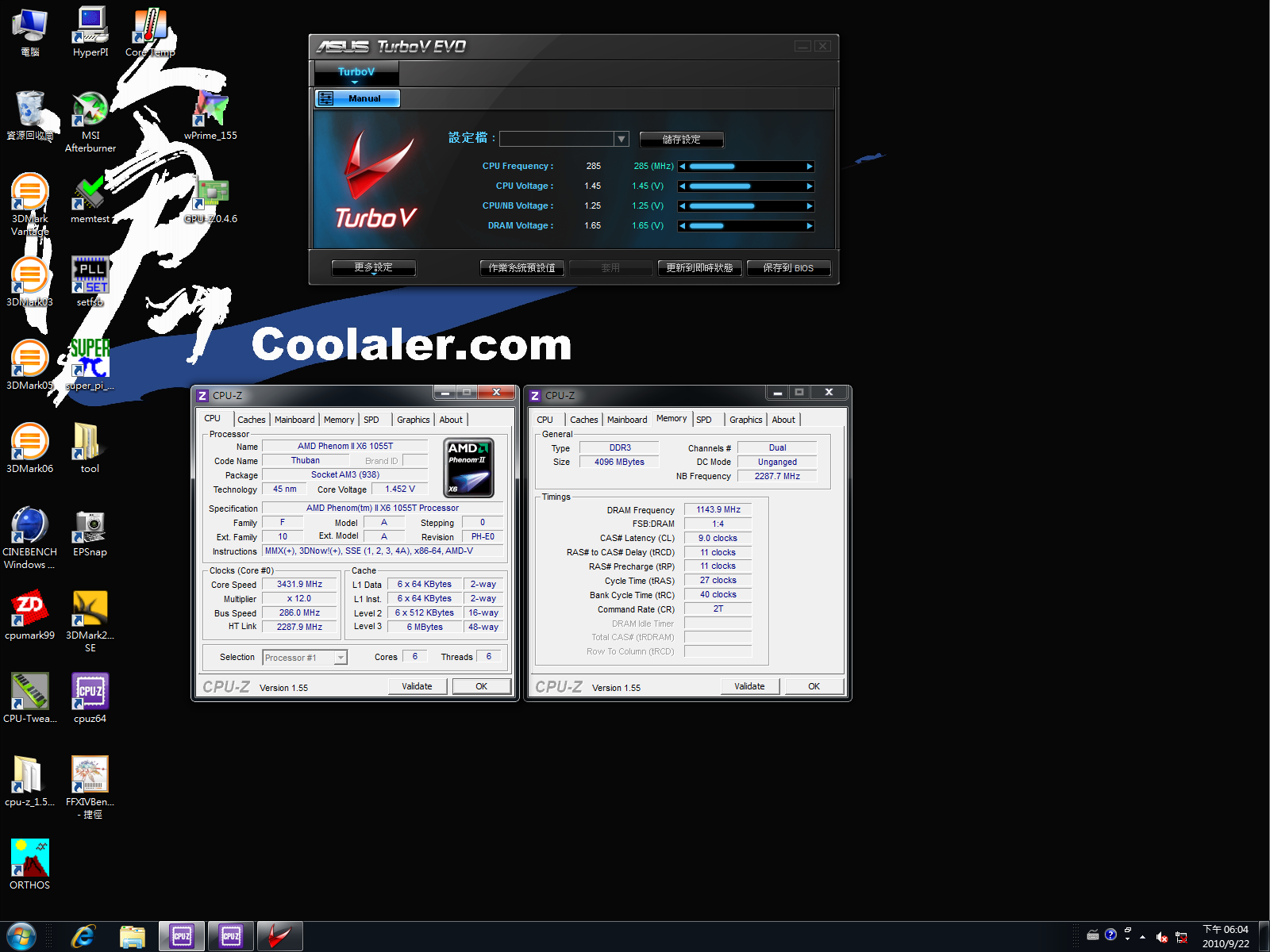Launch the super_pi desktop shortcut

coord(90,365)
